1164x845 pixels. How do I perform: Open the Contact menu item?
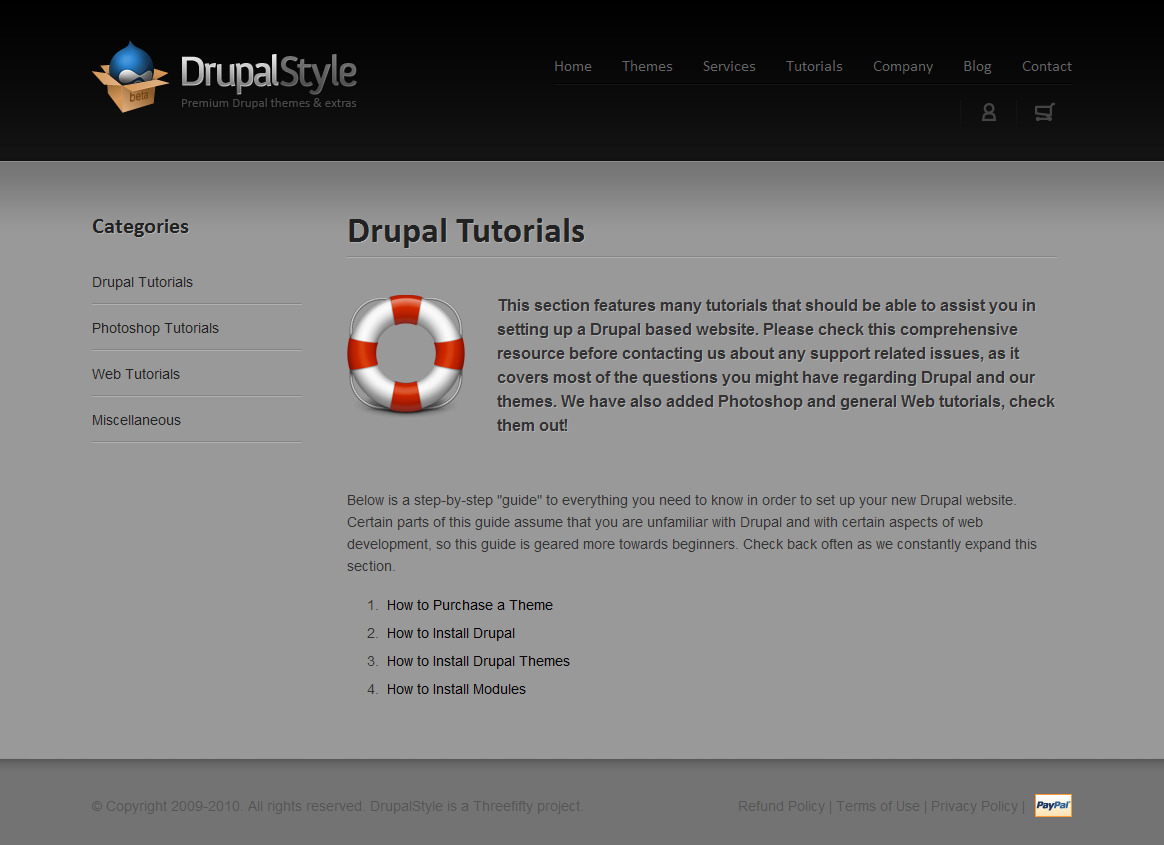coord(1047,66)
